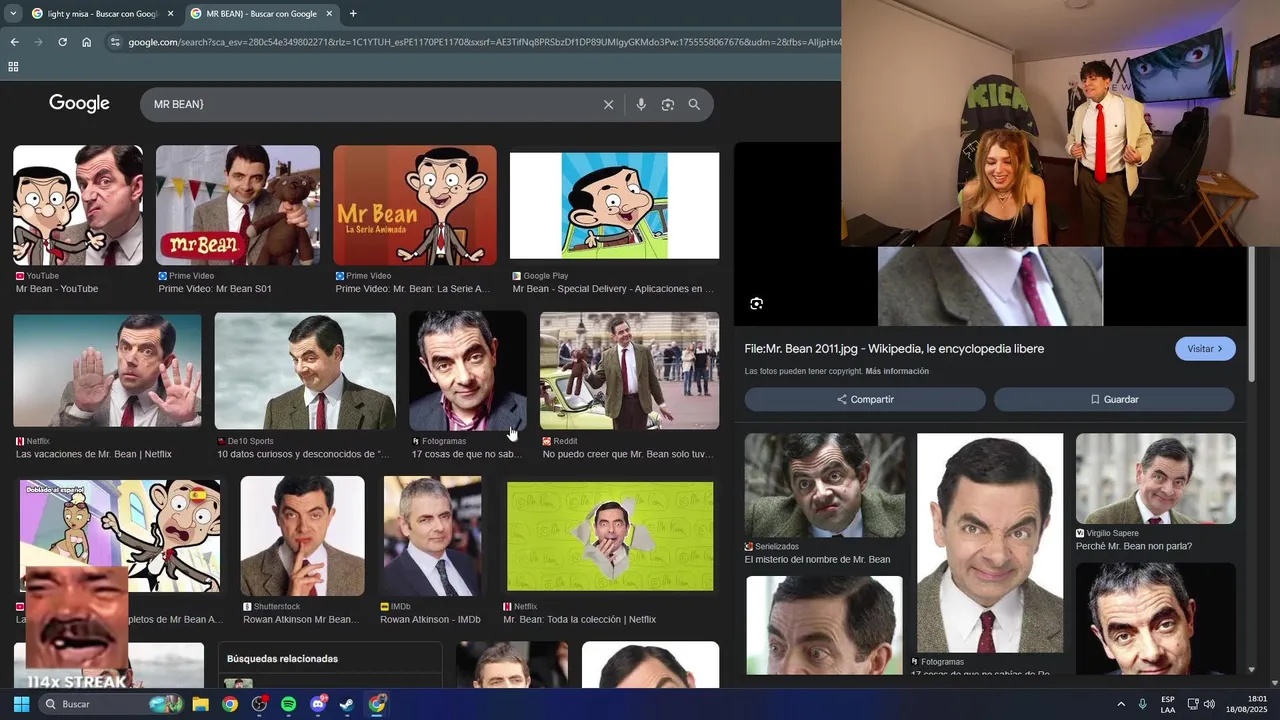Open first Google Chrome taskbar icon
Image resolution: width=1280 pixels, height=720 pixels.
230,704
